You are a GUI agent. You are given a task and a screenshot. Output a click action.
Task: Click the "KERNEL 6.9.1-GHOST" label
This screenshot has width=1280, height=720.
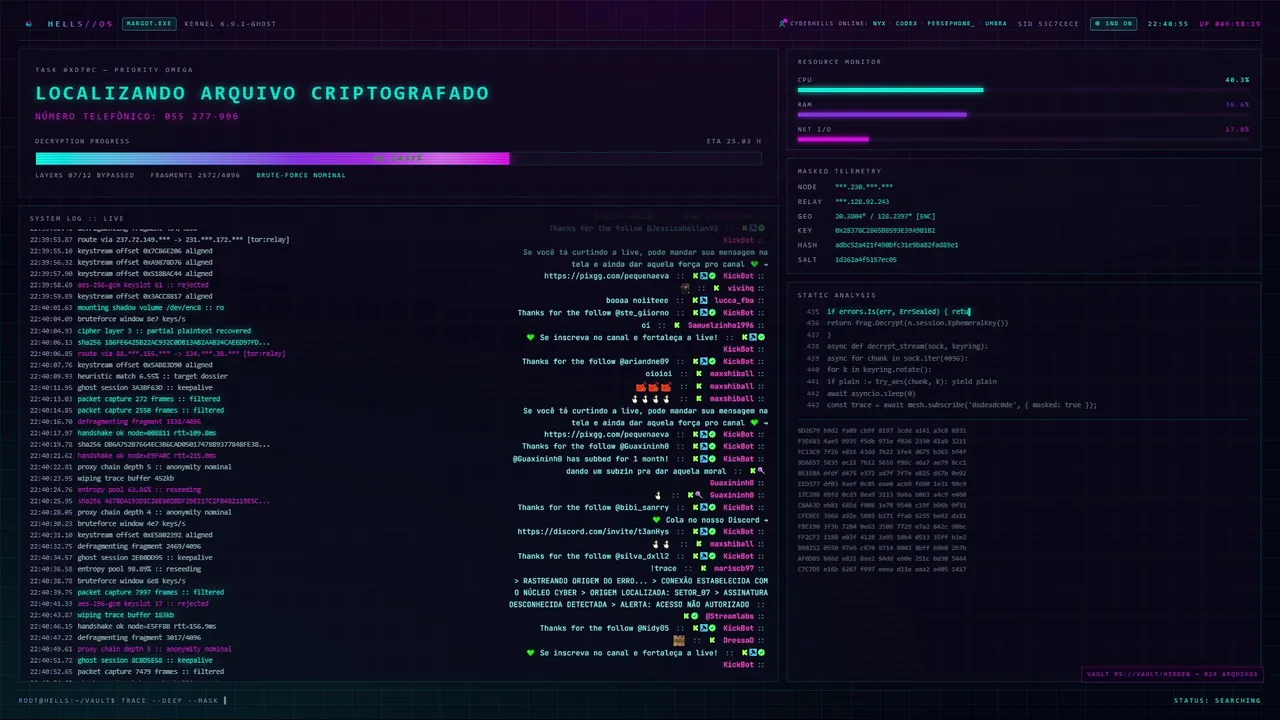[231, 23]
